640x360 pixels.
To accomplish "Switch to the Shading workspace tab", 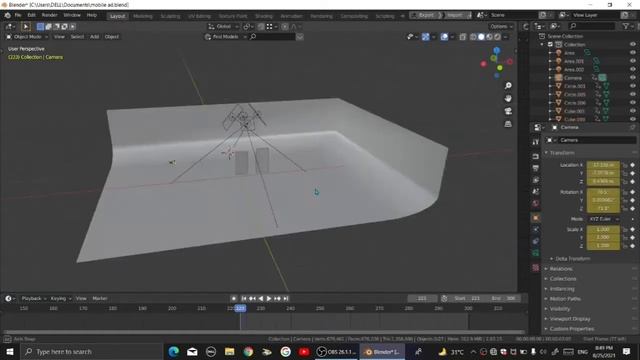I will 264,16.
